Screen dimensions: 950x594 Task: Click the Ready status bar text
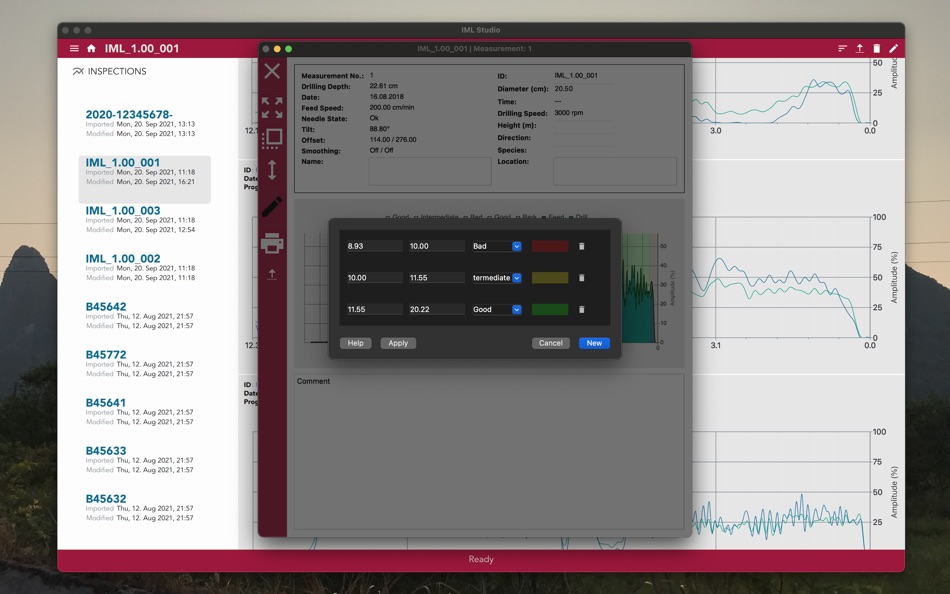tap(481, 559)
